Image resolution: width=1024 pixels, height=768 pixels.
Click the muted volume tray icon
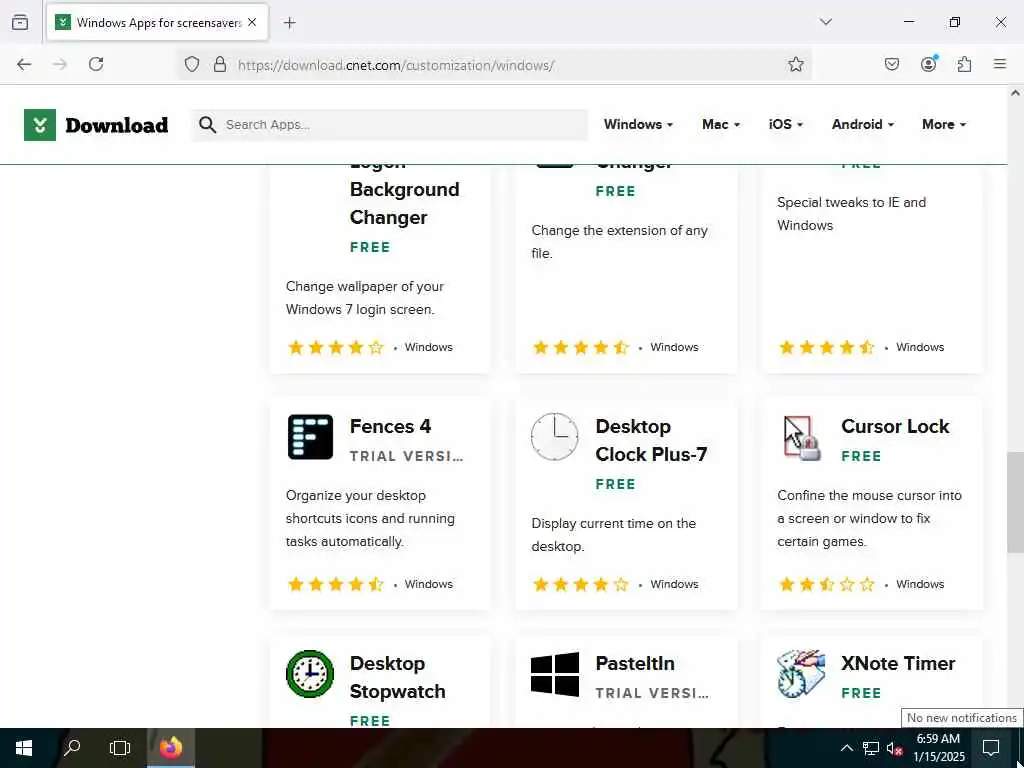pyautogui.click(x=894, y=748)
